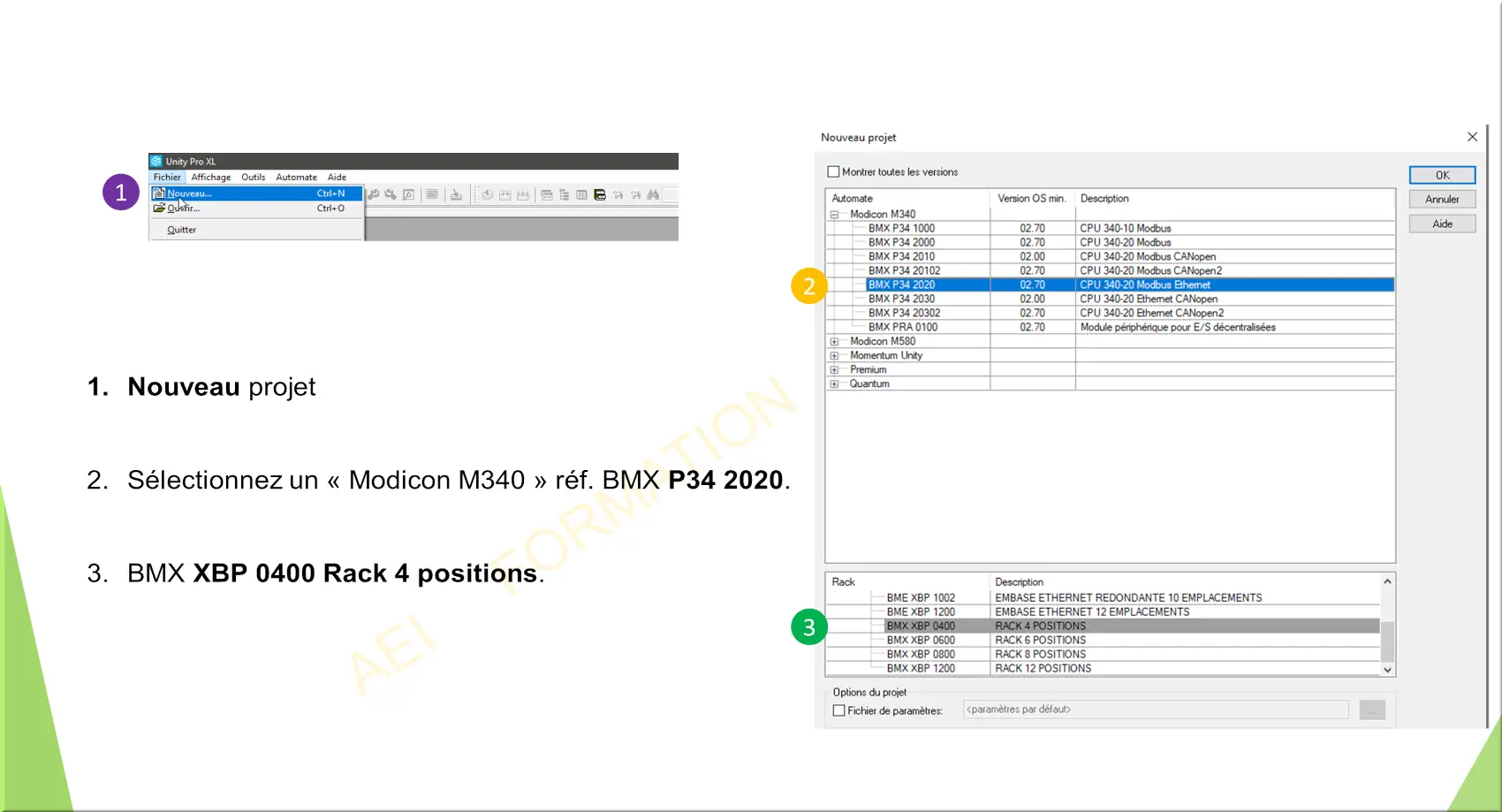The height and width of the screenshot is (812, 1502).
Task: Tick the Fichier de paramètres checkbox
Action: click(839, 710)
